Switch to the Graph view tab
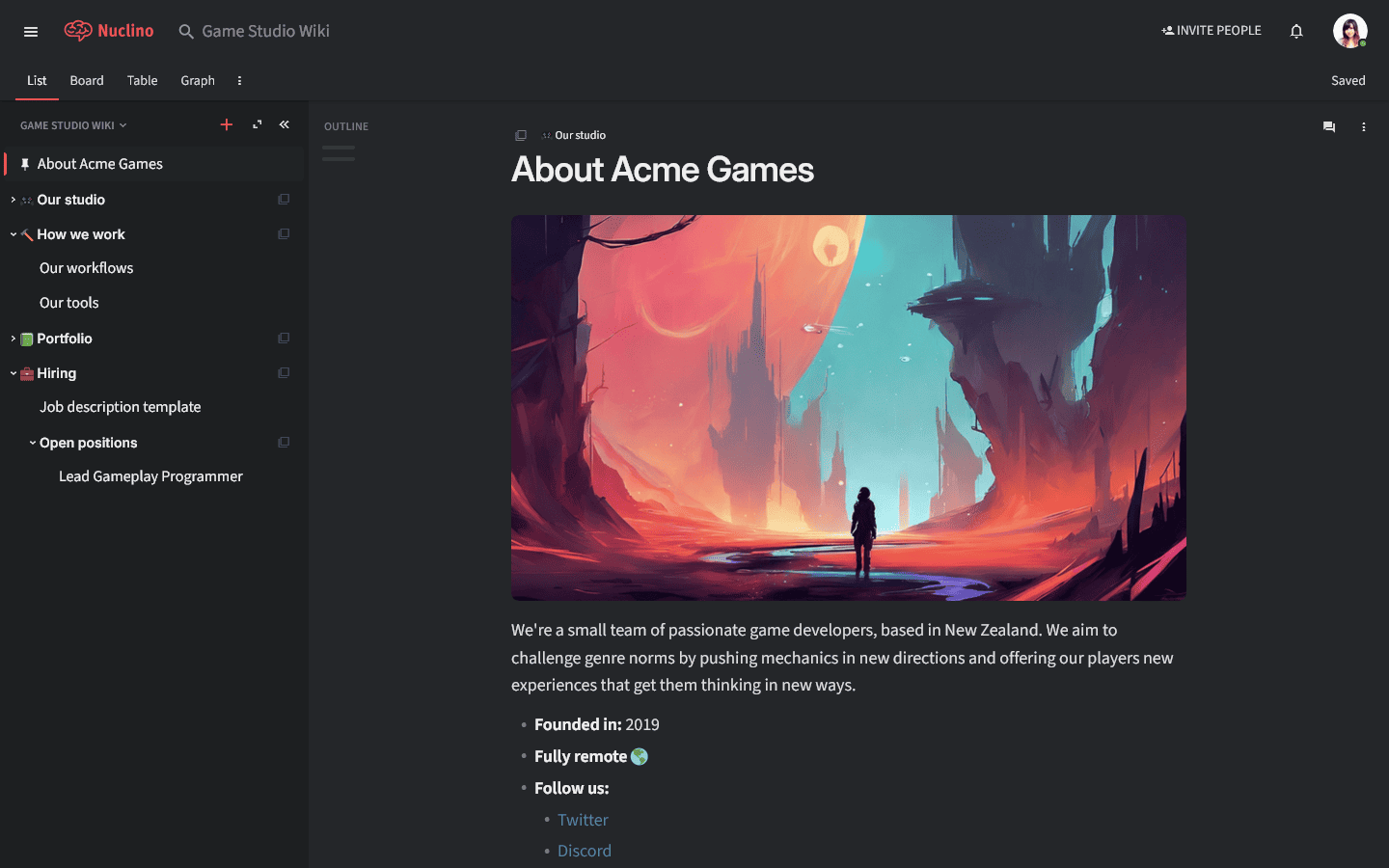 (198, 81)
